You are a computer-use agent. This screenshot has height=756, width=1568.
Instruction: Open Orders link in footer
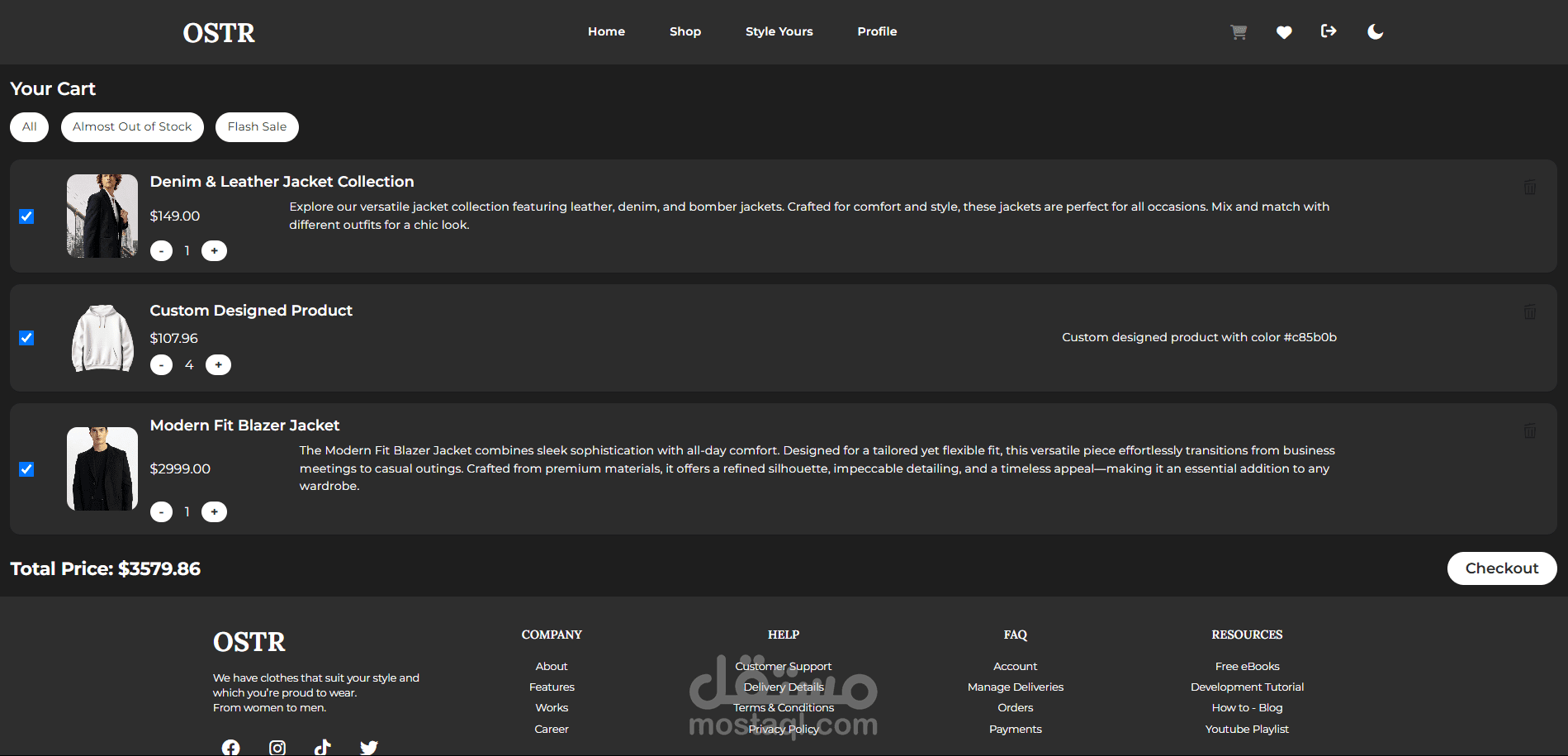pyautogui.click(x=1016, y=708)
